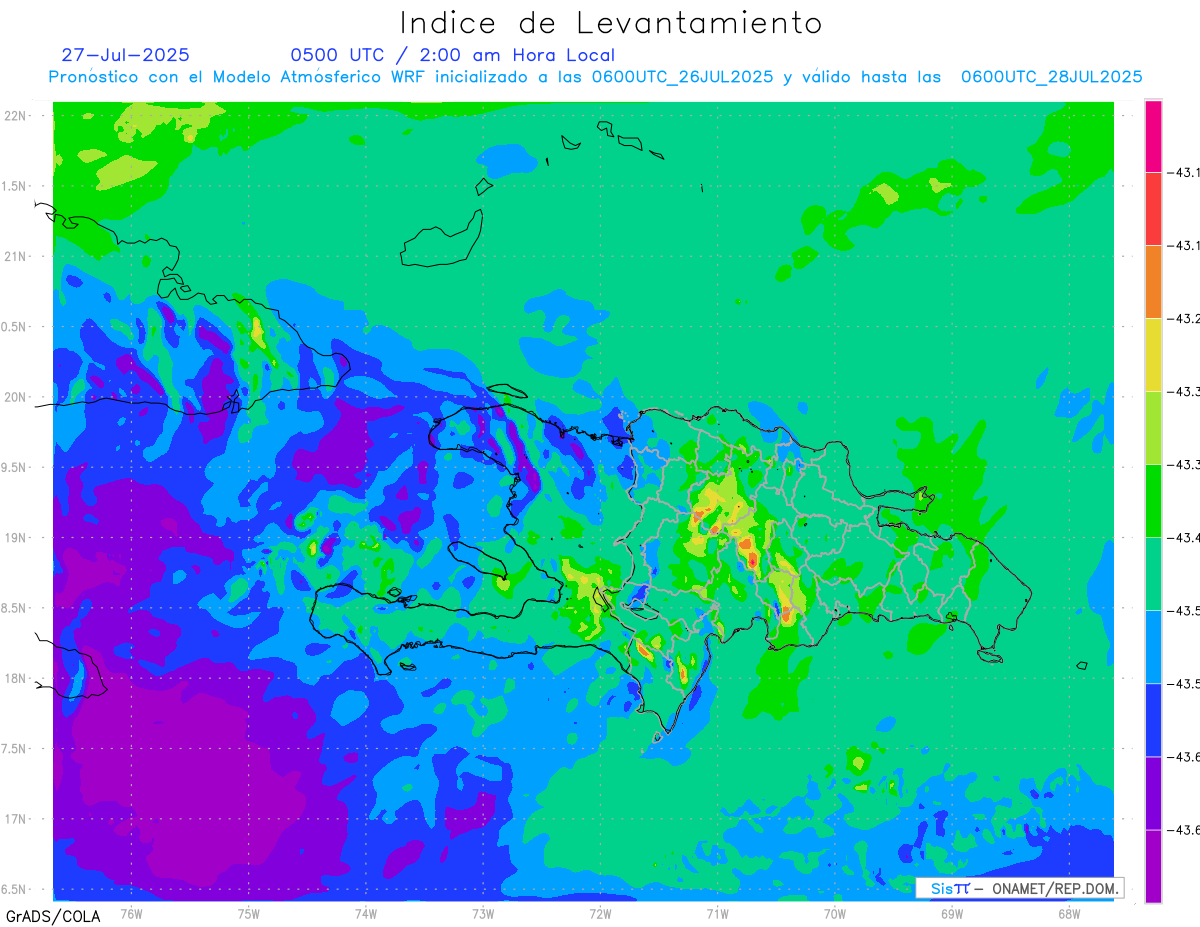The width and height of the screenshot is (1200, 927).
Task: Click the red segment of the color bar
Action: click(1153, 209)
